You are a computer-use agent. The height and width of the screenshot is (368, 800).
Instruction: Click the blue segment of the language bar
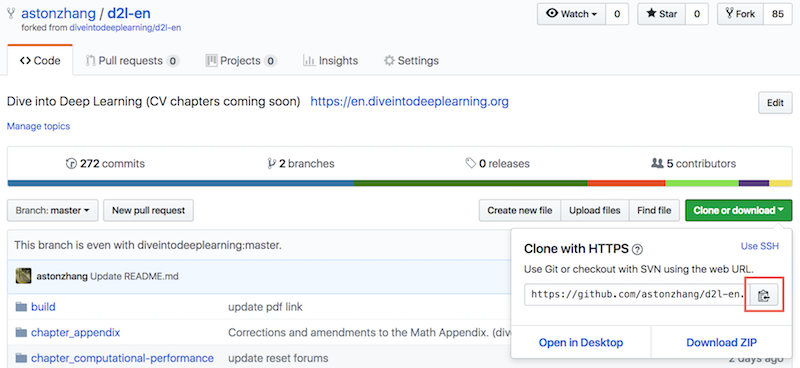(x=181, y=183)
